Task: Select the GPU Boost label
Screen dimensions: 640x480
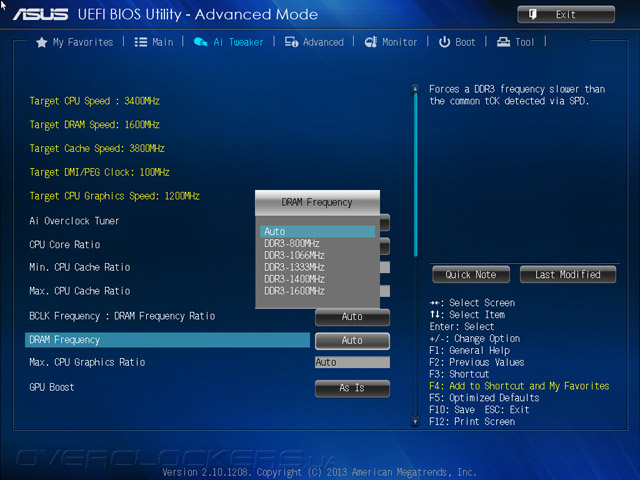Action: [51, 387]
